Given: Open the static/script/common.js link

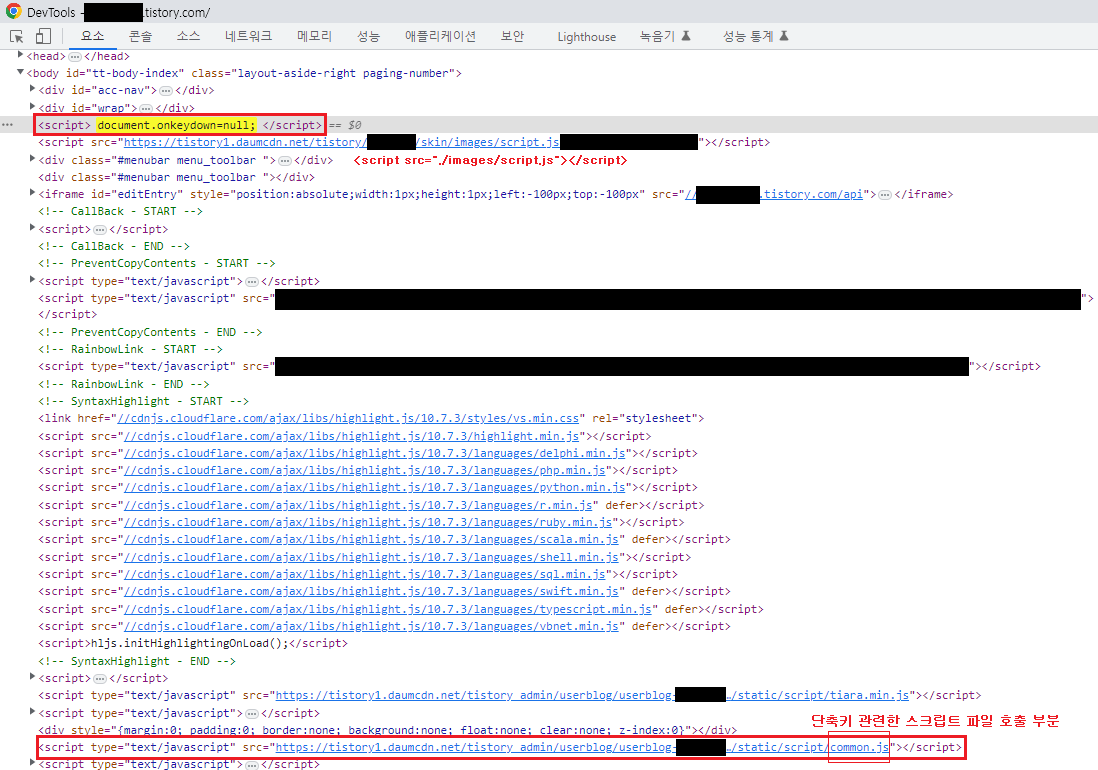Looking at the screenshot, I should click(x=583, y=747).
